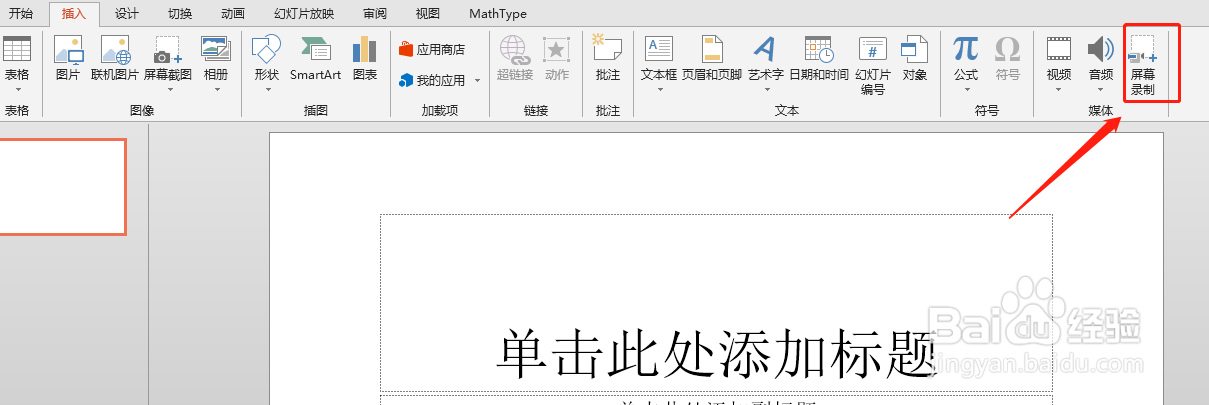This screenshot has height=405, width=1209.
Task: Click the 超链接 hyperlink icon
Action: [514, 52]
